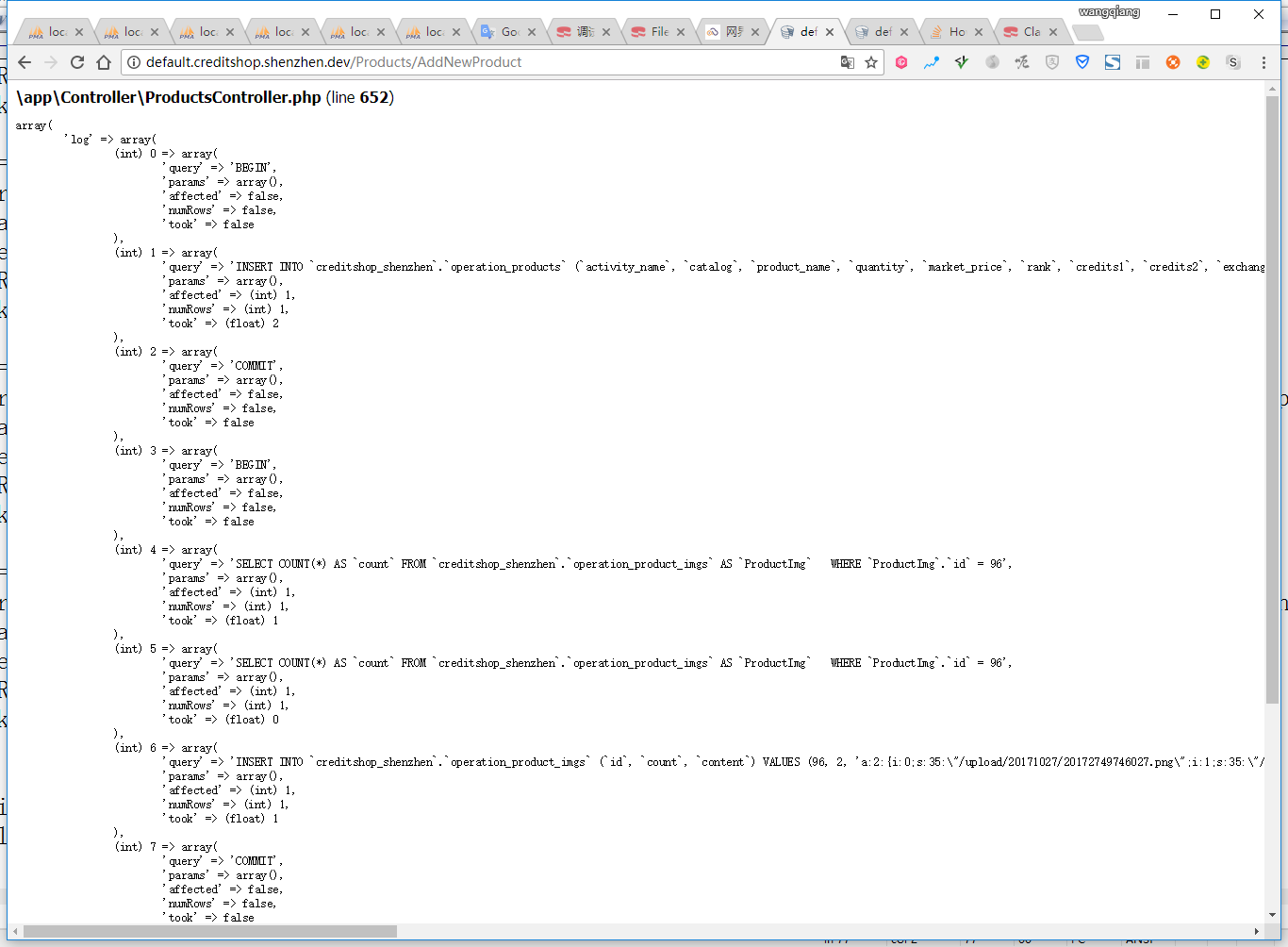This screenshot has width=1288, height=947.
Task: Grab the vertical scrollbar thumb
Action: tap(1273, 400)
